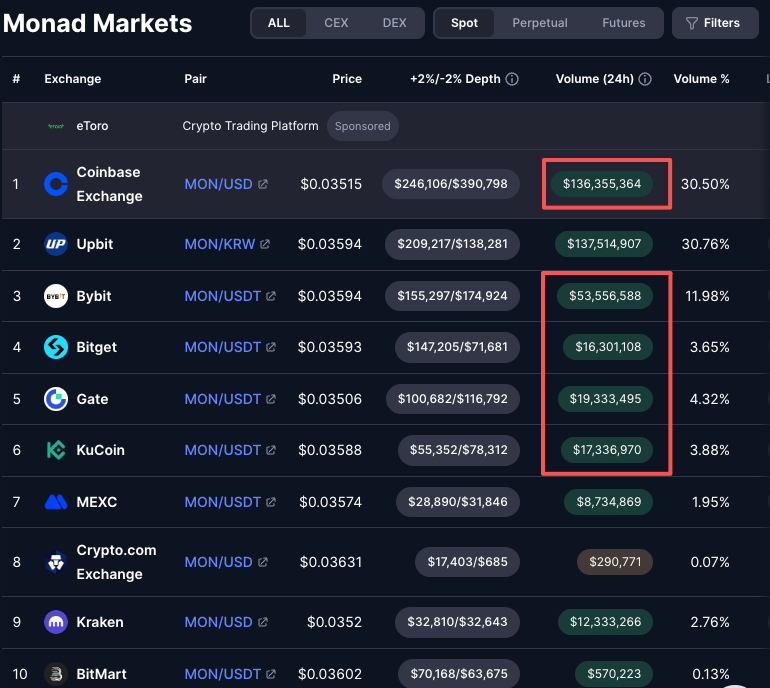Open Coinbase Exchange MON/USD pair link

point(219,184)
